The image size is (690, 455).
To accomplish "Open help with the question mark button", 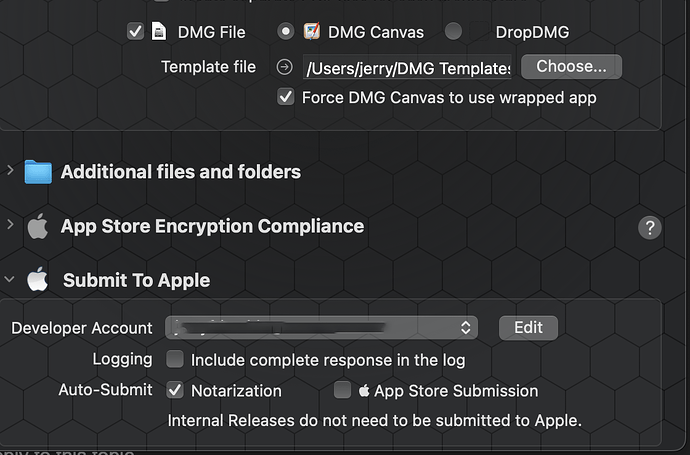I will [x=650, y=228].
